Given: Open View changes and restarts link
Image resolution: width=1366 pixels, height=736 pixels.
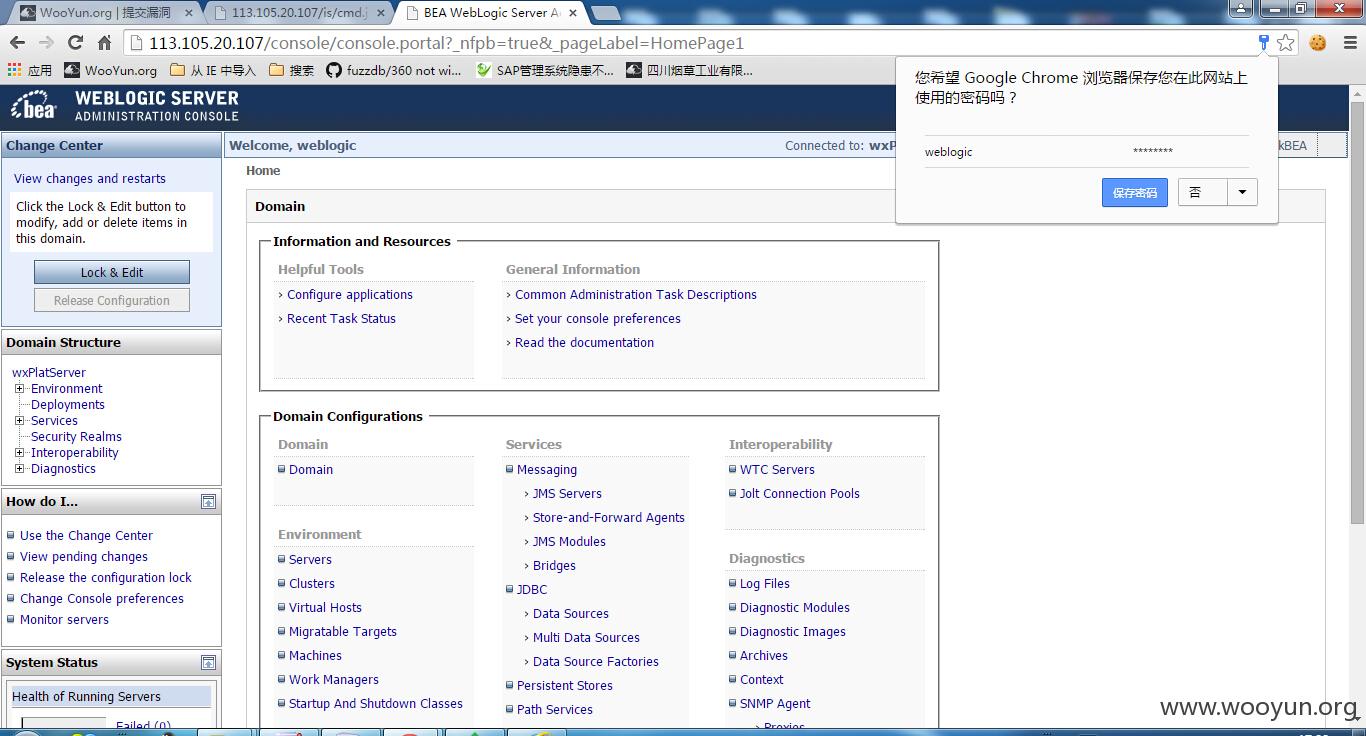Looking at the screenshot, I should point(90,179).
